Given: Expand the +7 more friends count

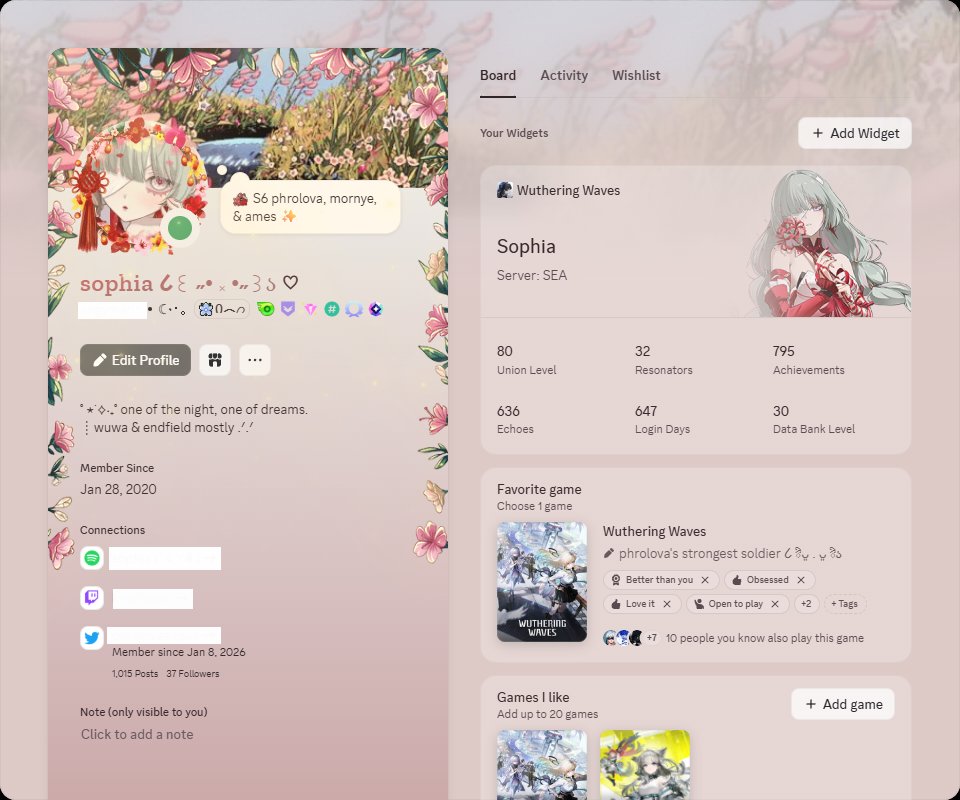Looking at the screenshot, I should tap(651, 638).
